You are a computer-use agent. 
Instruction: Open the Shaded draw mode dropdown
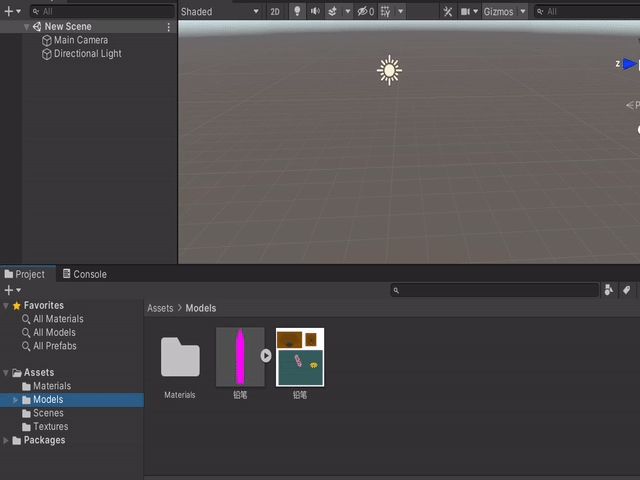(x=220, y=11)
